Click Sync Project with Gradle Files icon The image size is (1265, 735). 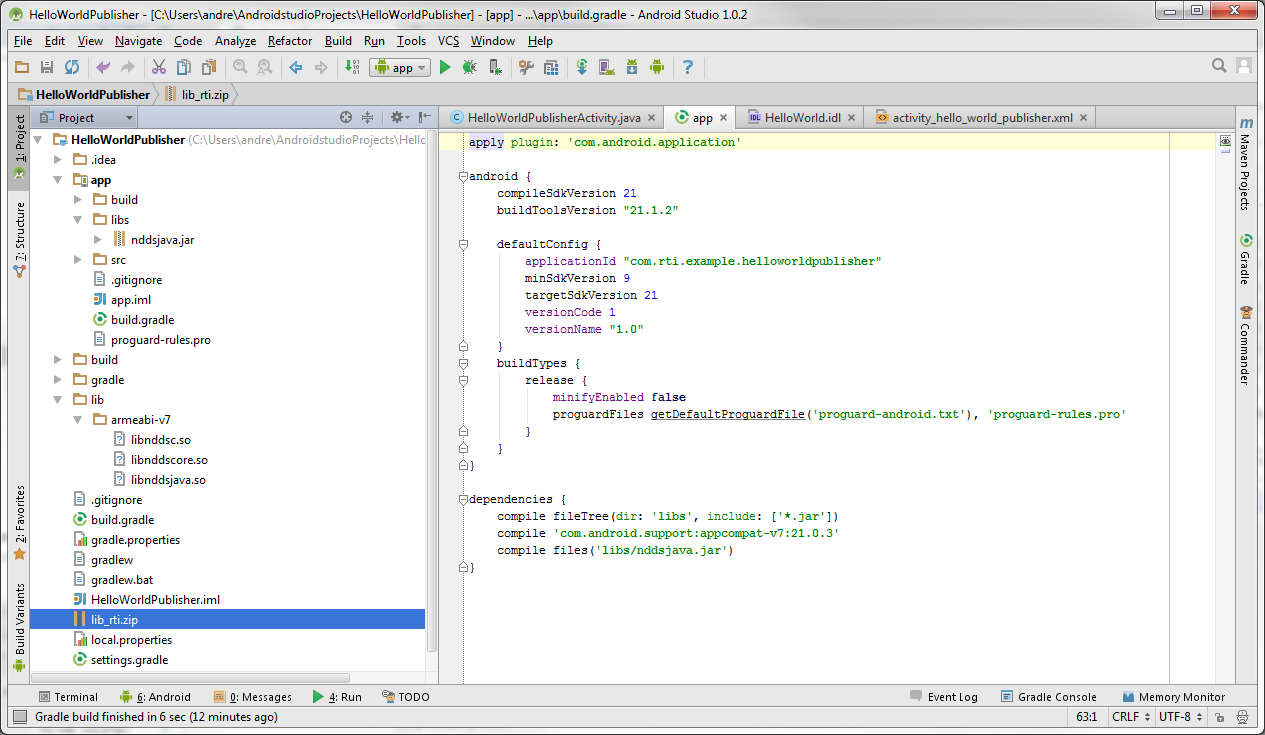click(582, 67)
